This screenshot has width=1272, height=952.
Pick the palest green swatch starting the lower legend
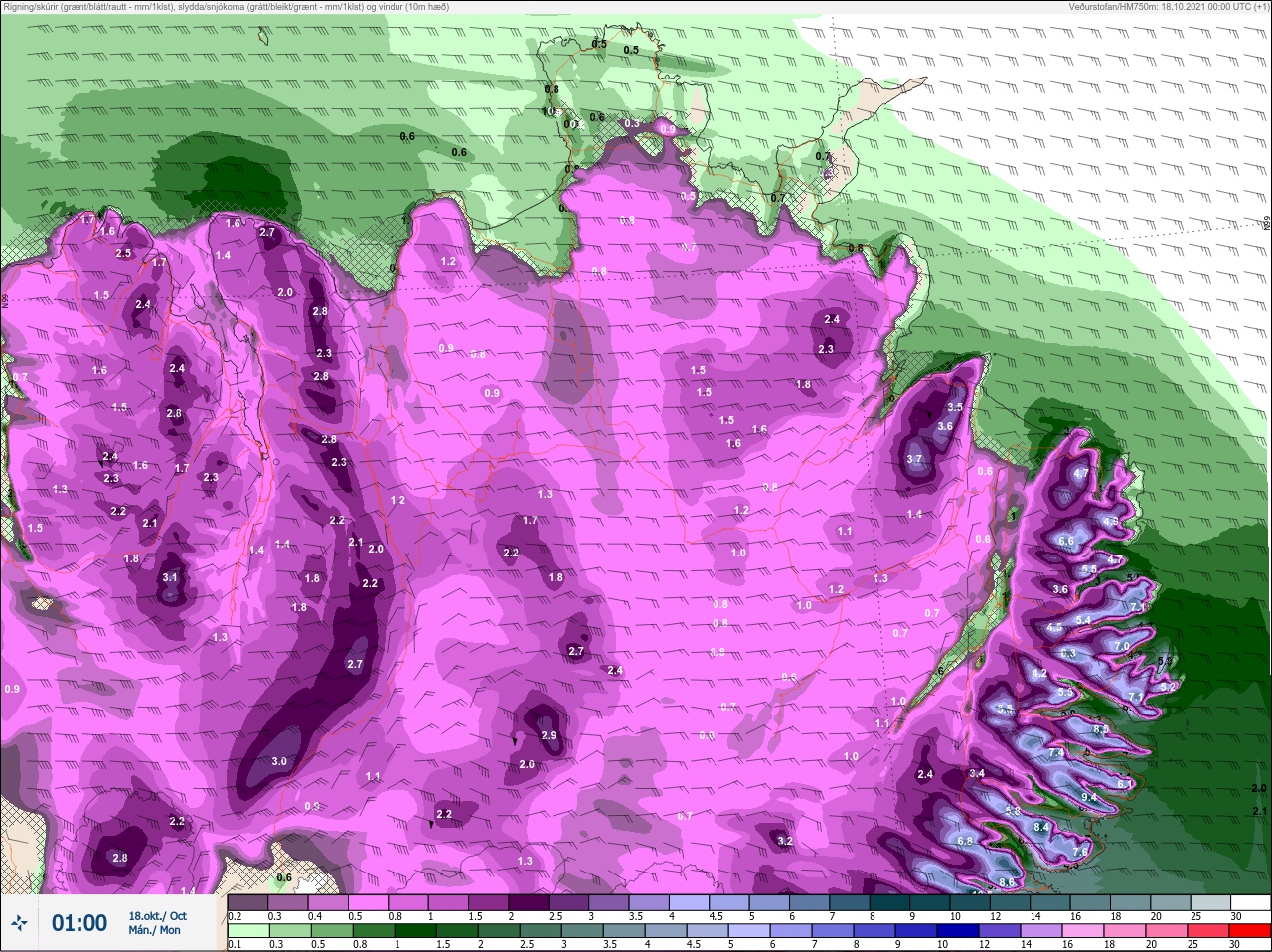248,931
